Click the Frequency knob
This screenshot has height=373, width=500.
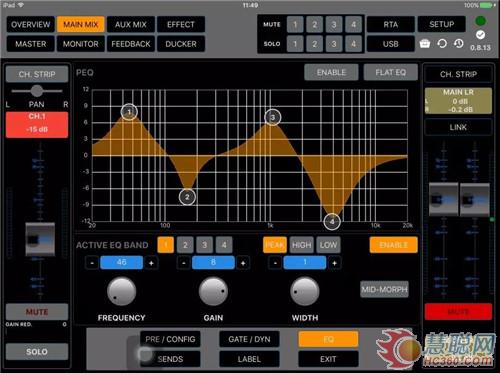(122, 291)
